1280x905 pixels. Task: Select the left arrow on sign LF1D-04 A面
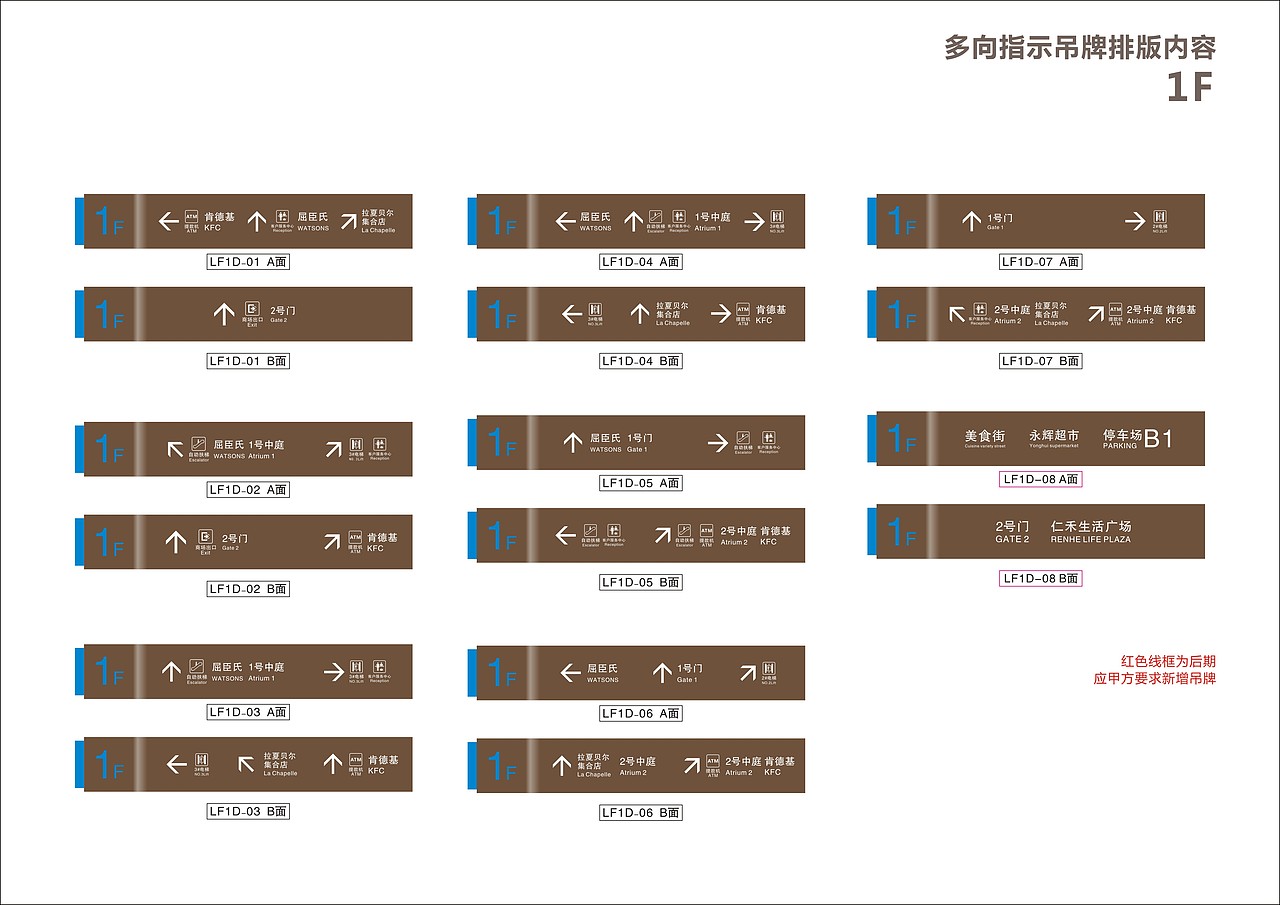point(567,221)
